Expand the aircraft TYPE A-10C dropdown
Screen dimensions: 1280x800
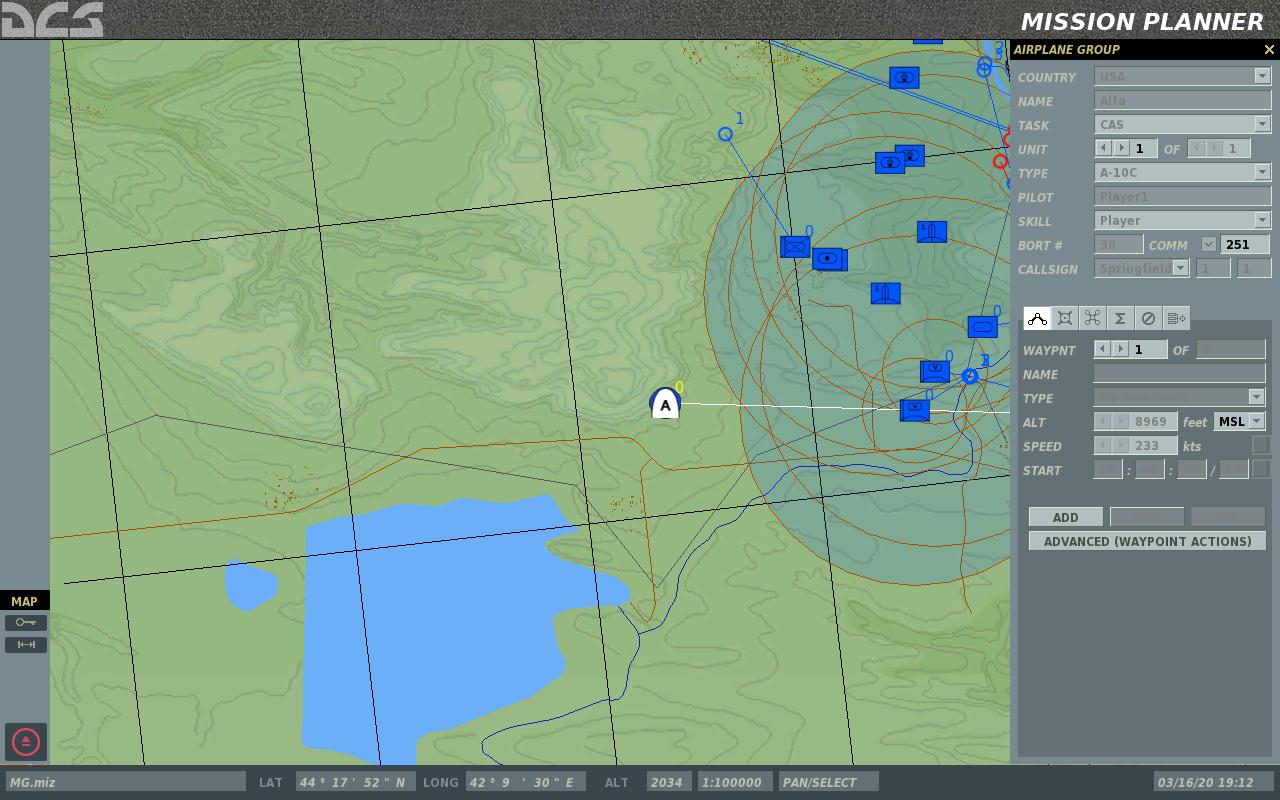pos(1262,172)
